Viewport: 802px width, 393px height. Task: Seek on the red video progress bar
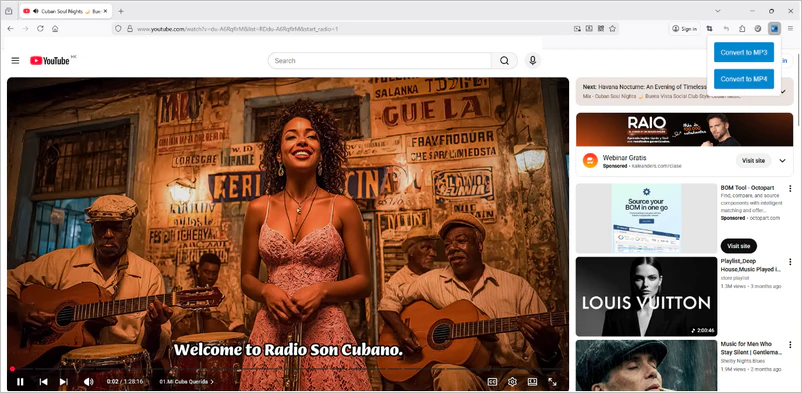tap(287, 368)
